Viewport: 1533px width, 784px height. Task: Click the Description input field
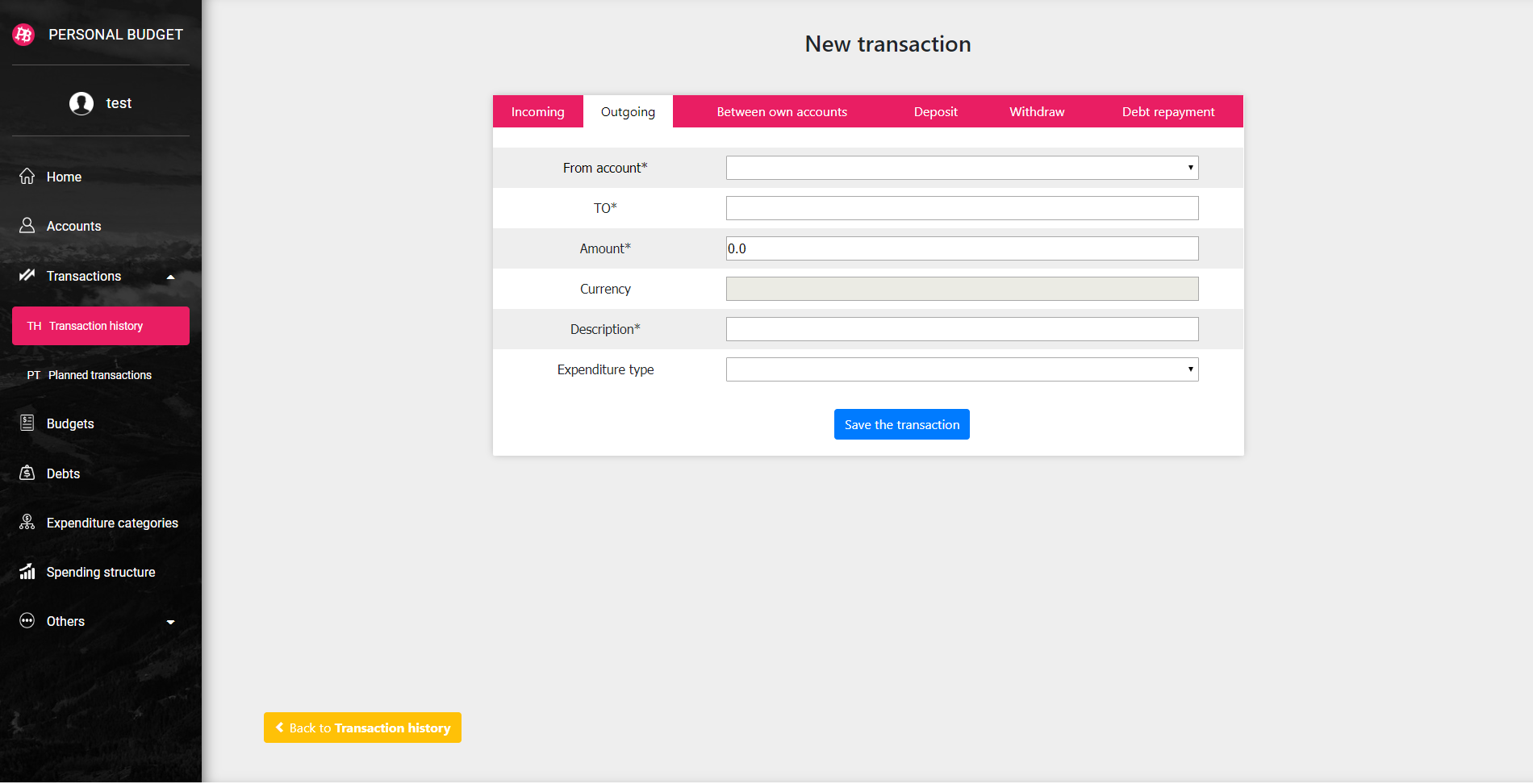click(x=962, y=329)
